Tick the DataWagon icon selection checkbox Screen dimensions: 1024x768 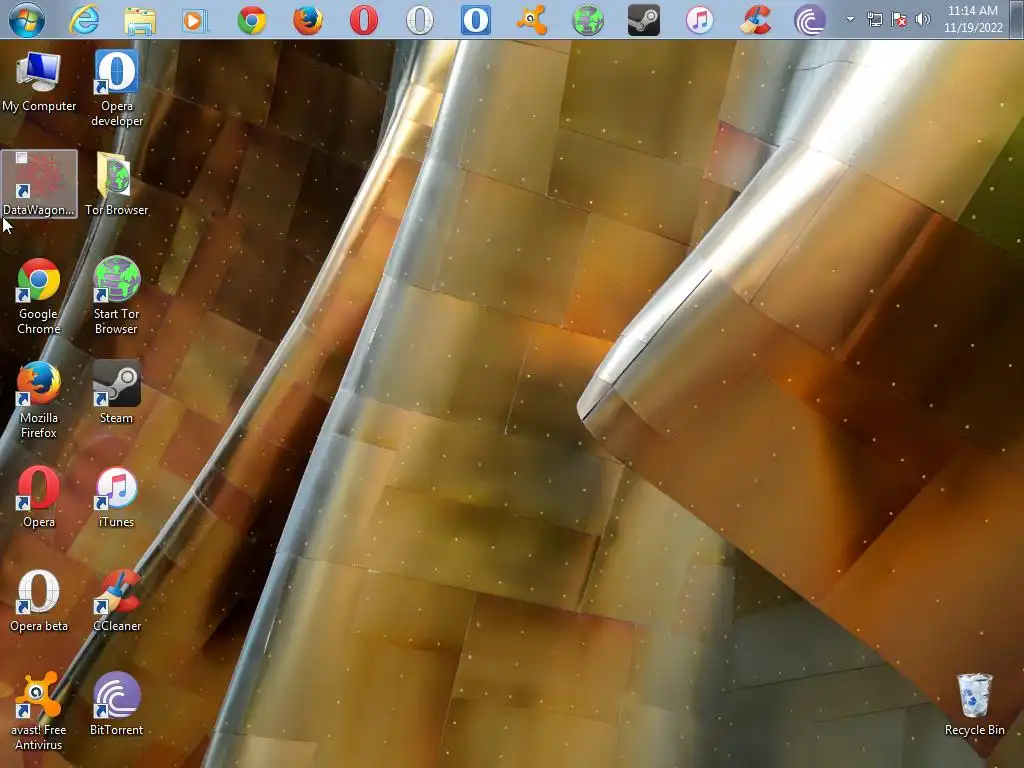22,157
